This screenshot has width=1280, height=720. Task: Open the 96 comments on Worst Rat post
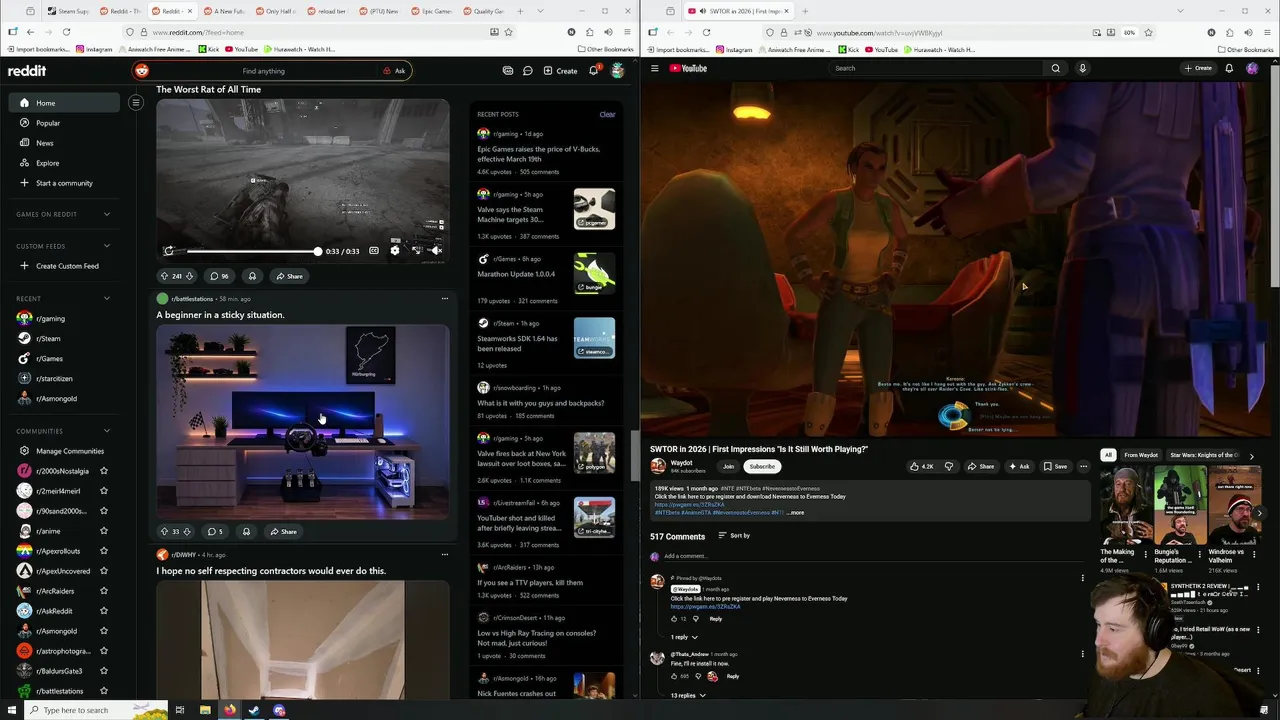[219, 276]
